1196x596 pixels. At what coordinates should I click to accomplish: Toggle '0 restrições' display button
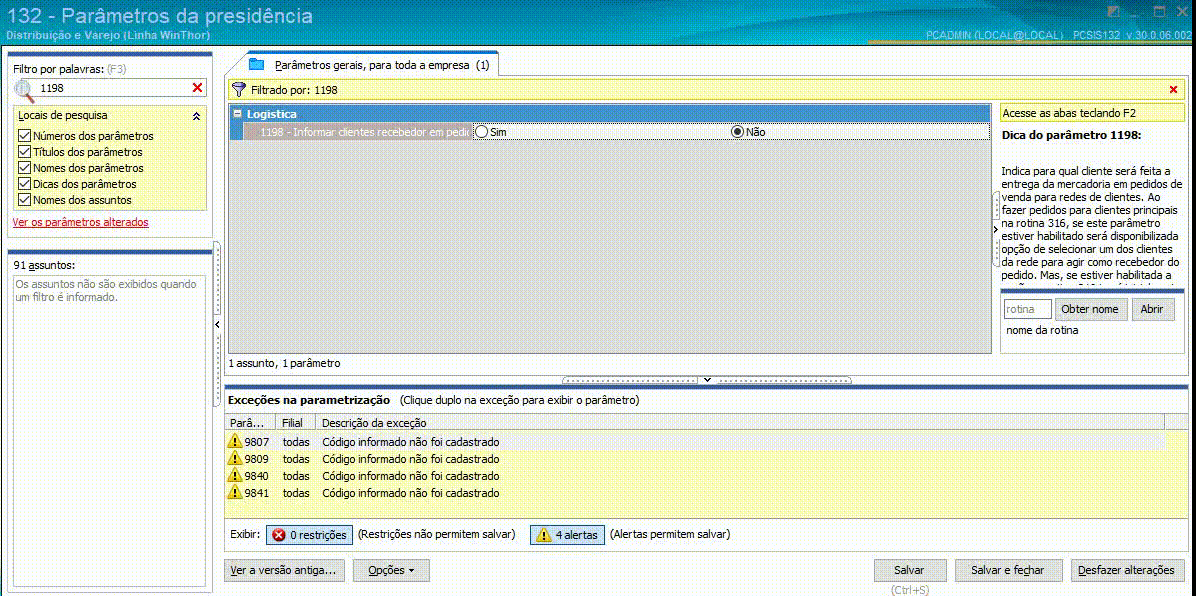pos(310,535)
